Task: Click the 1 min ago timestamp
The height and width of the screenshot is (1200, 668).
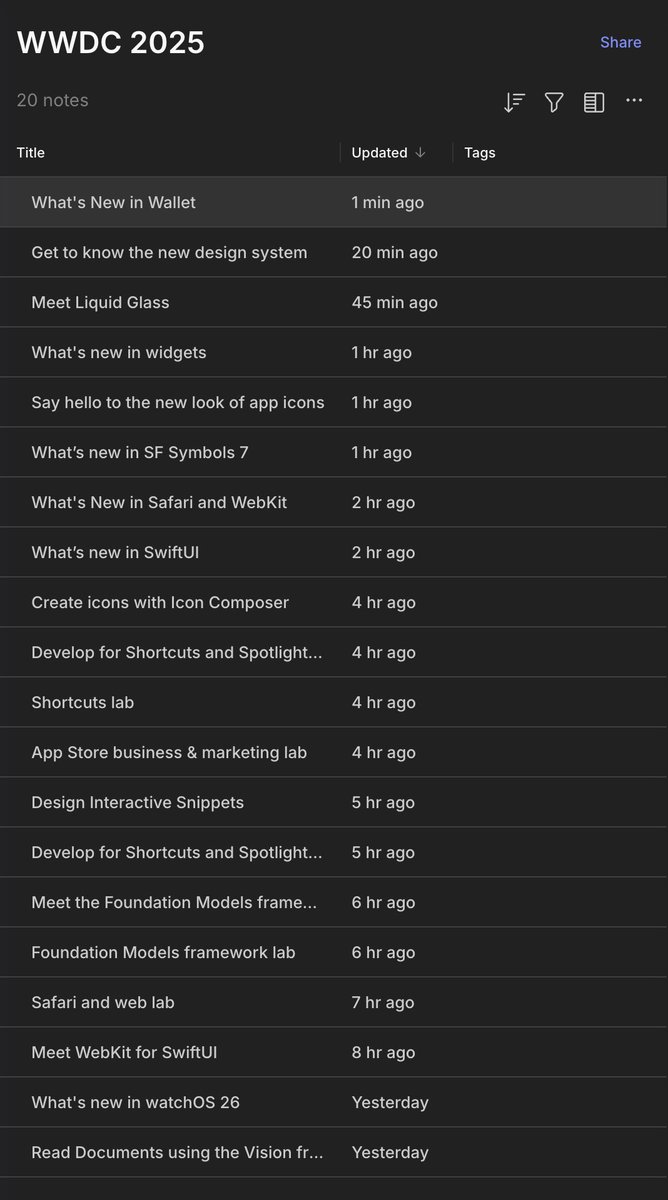Action: [x=388, y=202]
